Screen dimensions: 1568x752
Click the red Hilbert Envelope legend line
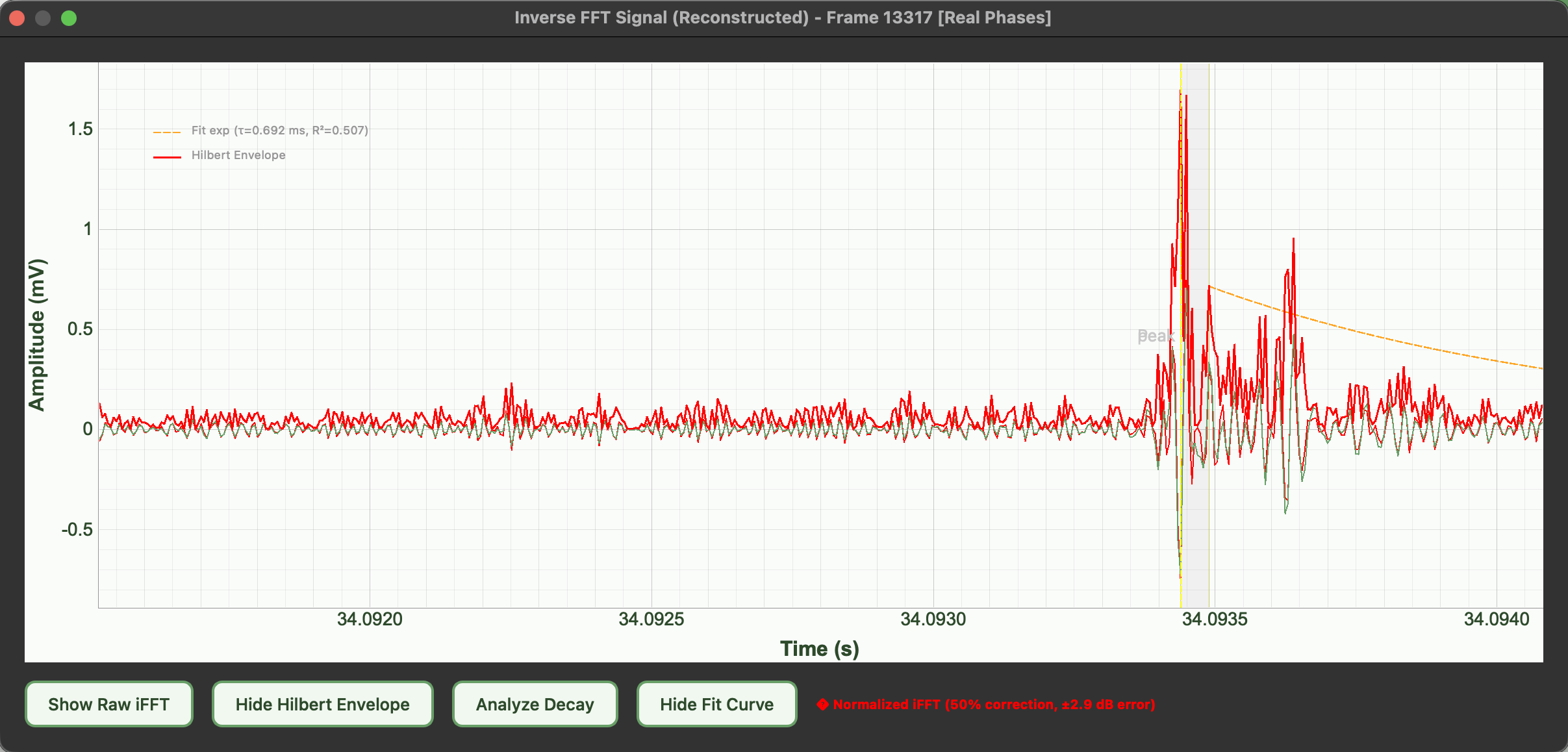(167, 157)
